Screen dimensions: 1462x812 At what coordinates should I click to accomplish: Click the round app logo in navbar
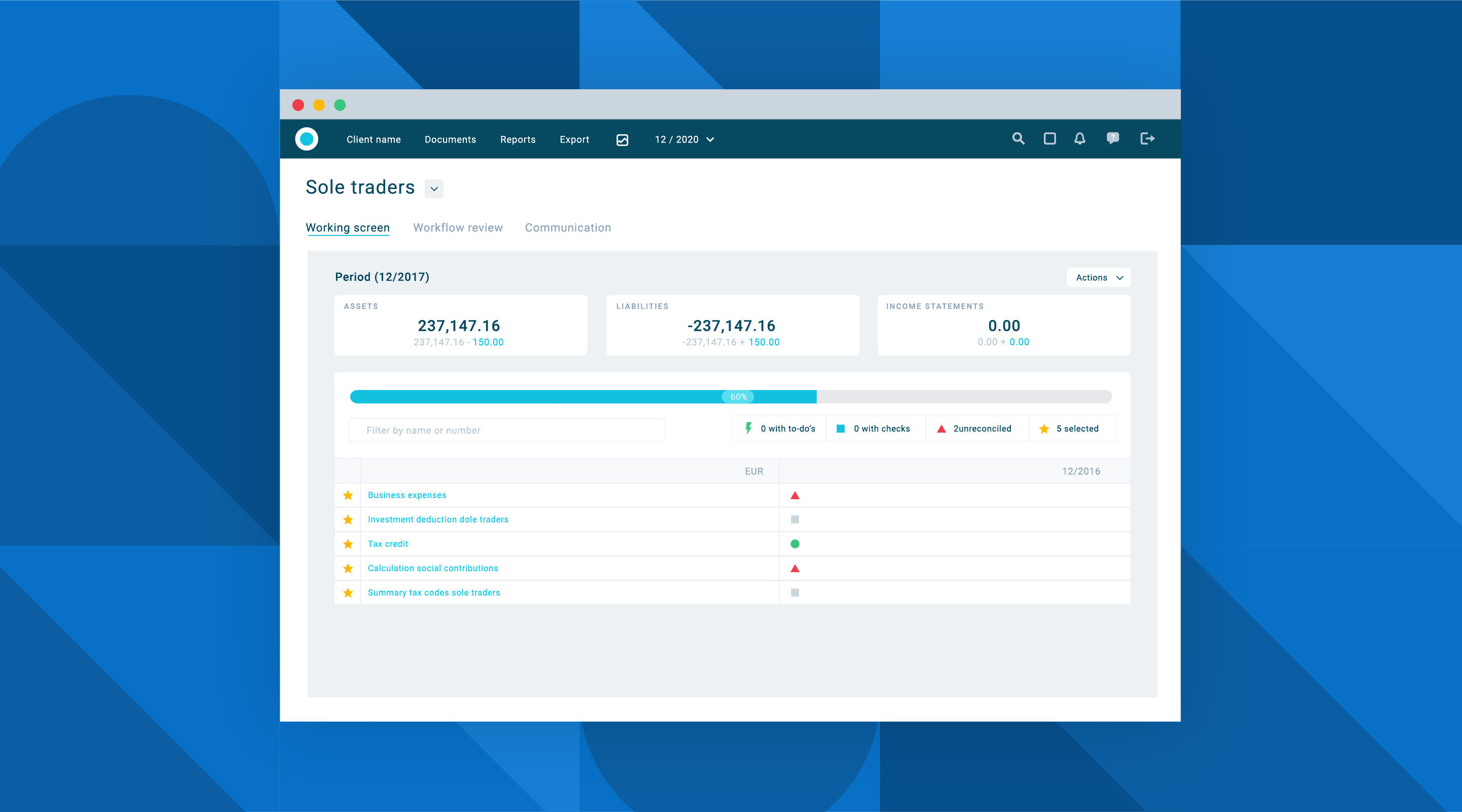coord(307,139)
